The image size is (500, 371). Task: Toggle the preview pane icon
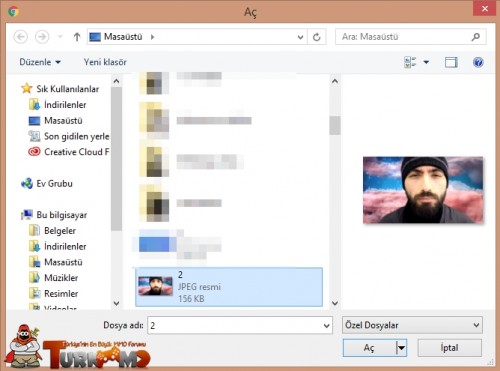(x=451, y=62)
